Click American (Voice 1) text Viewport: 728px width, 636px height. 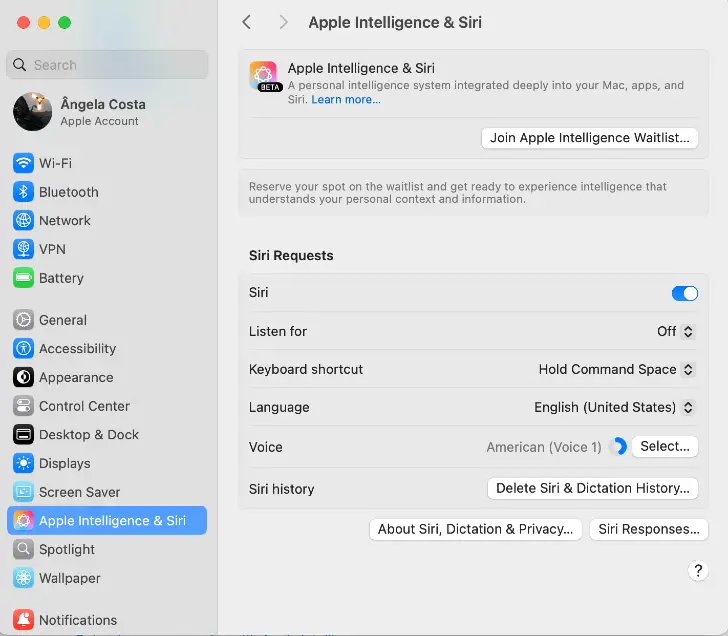pyautogui.click(x=544, y=447)
